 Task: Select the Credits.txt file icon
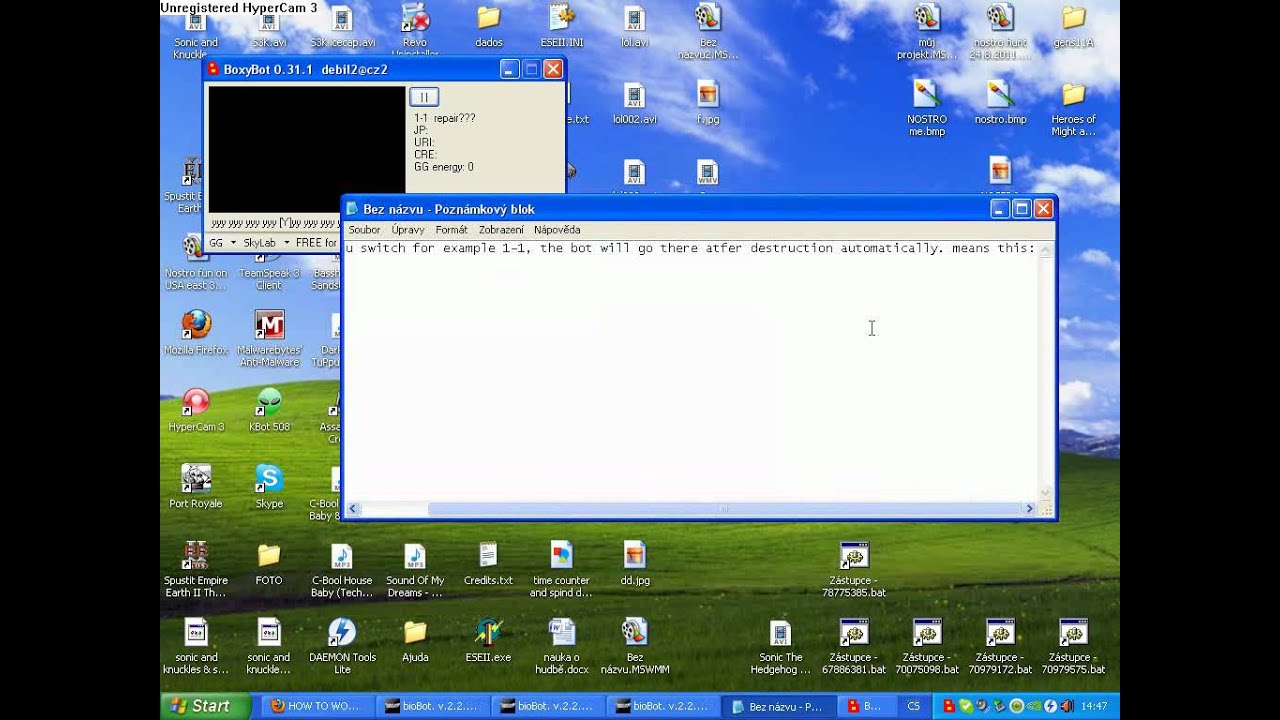(488, 564)
